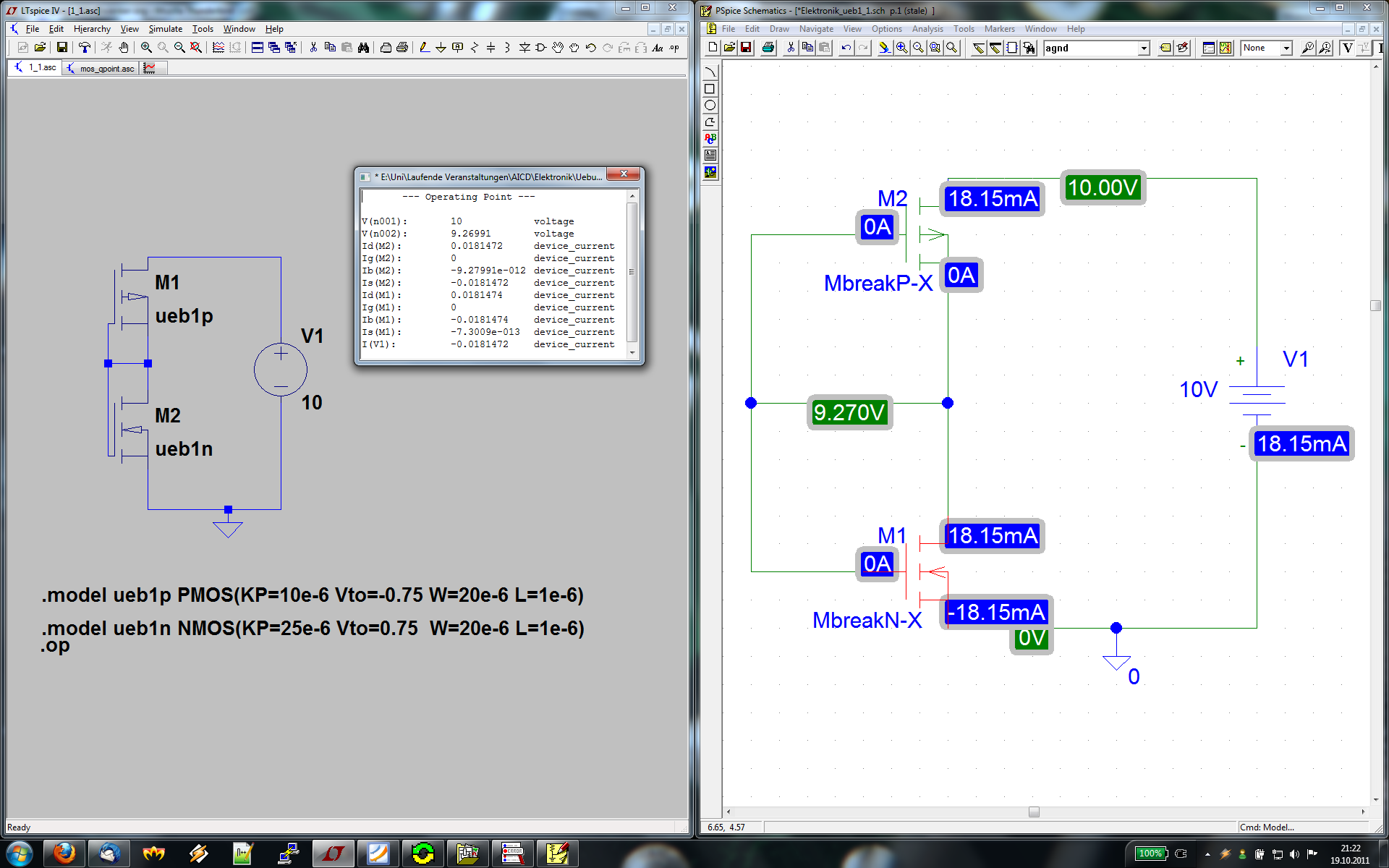Save the LTspice schematic with the floppy icon
1389x868 pixels.
pos(62,47)
